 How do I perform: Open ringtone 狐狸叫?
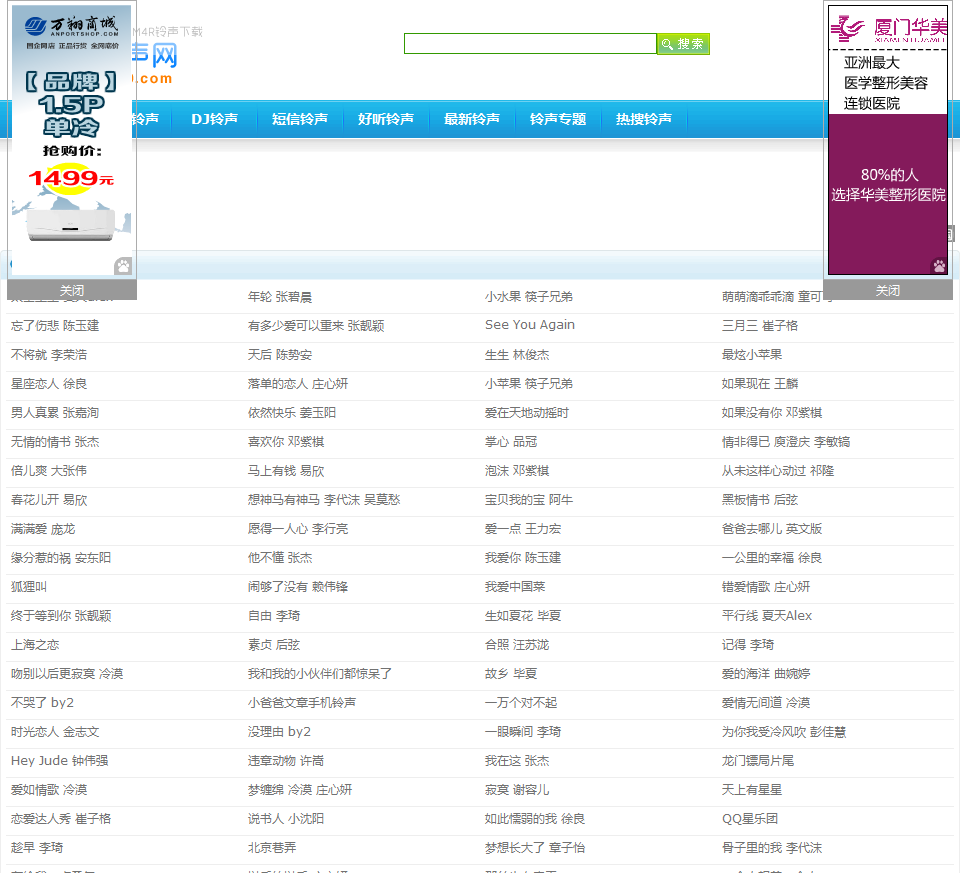coord(29,587)
